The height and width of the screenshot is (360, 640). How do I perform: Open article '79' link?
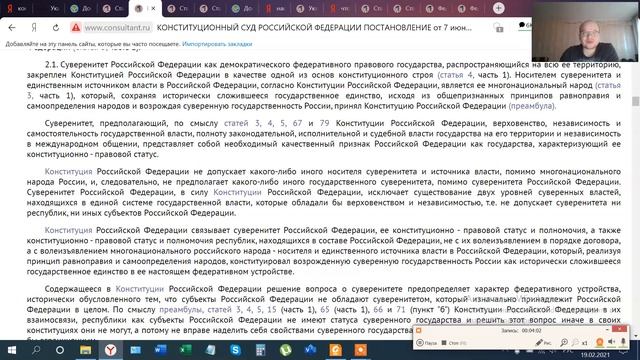pyautogui.click(x=324, y=123)
